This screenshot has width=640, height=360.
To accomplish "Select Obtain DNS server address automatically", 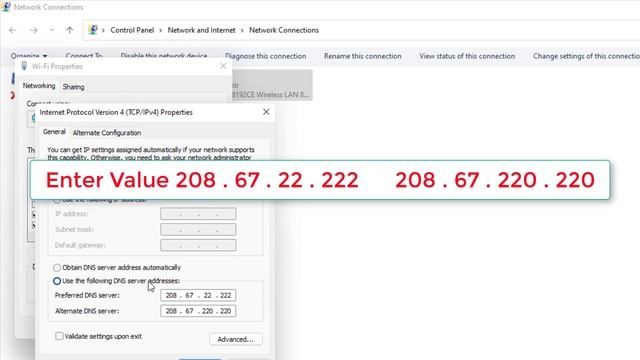I will (117, 267).
